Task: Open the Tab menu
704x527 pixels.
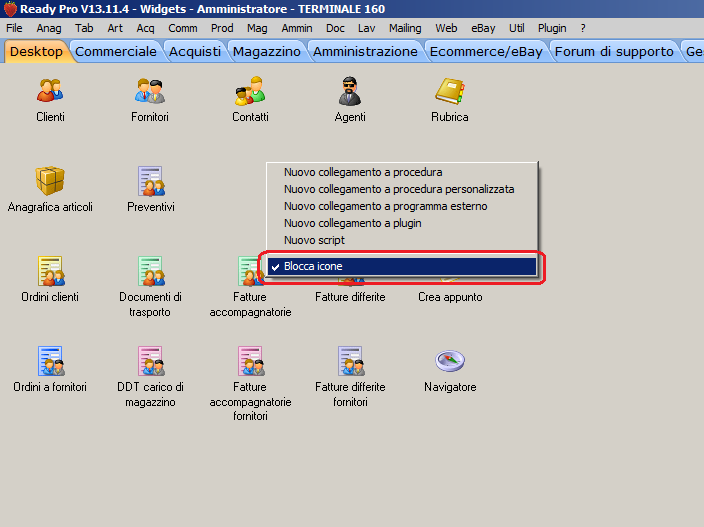Action: pyautogui.click(x=84, y=28)
